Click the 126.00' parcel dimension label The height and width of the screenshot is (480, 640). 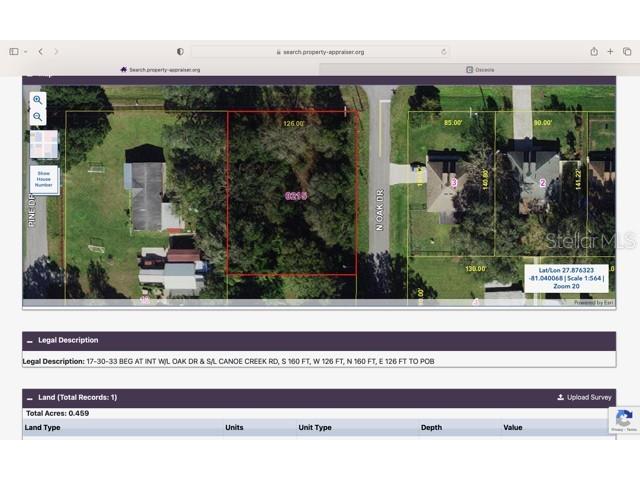click(294, 123)
